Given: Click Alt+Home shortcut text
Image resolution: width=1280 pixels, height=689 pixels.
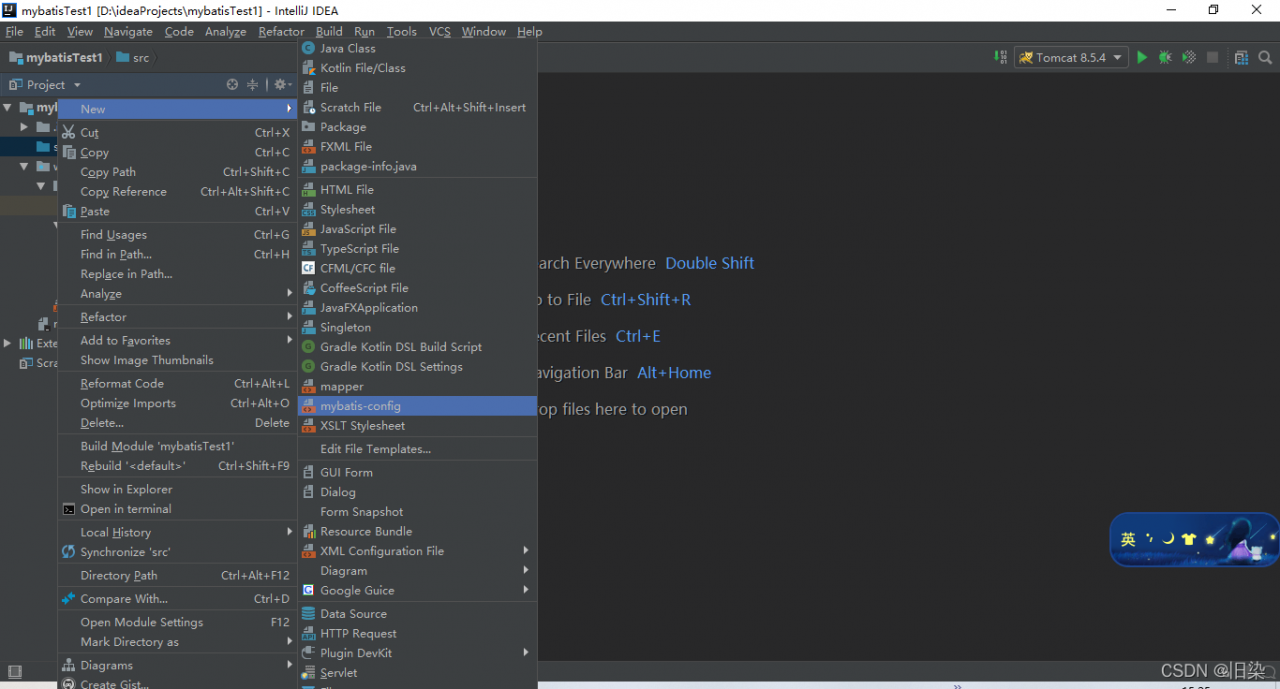Looking at the screenshot, I should pyautogui.click(x=674, y=373).
